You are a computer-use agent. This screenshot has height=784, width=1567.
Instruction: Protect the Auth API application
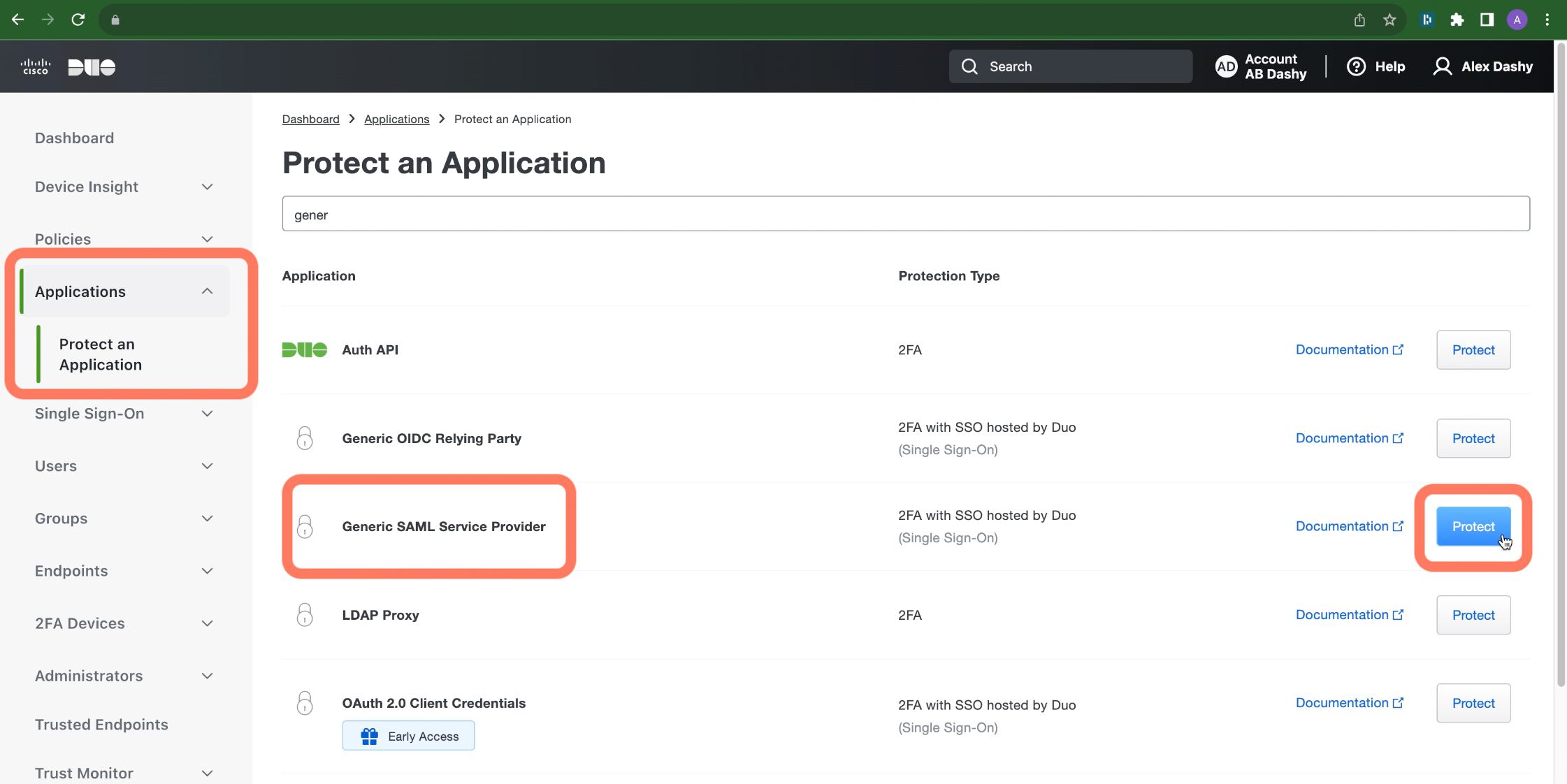pos(1473,349)
